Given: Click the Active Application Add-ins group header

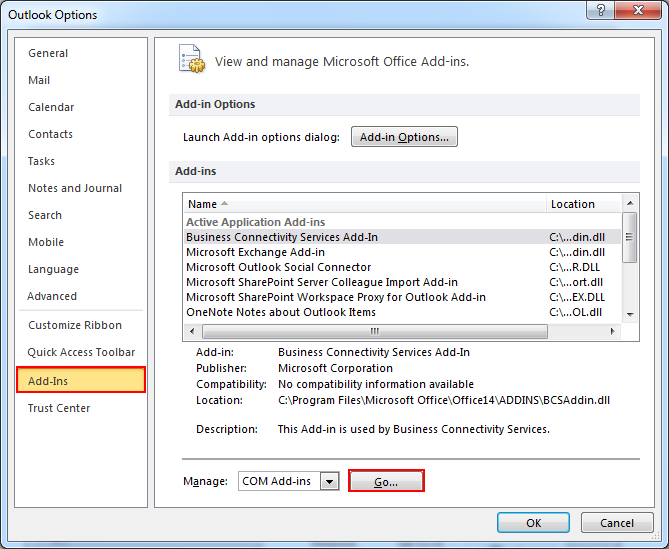Looking at the screenshot, I should click(x=256, y=222).
